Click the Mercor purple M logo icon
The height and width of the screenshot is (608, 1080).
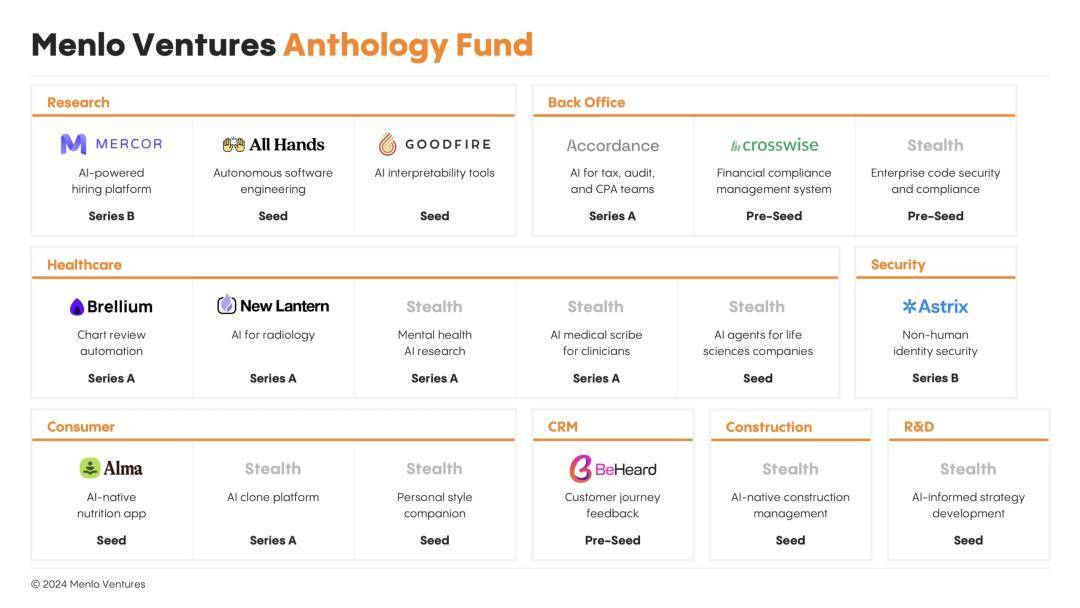[74, 144]
